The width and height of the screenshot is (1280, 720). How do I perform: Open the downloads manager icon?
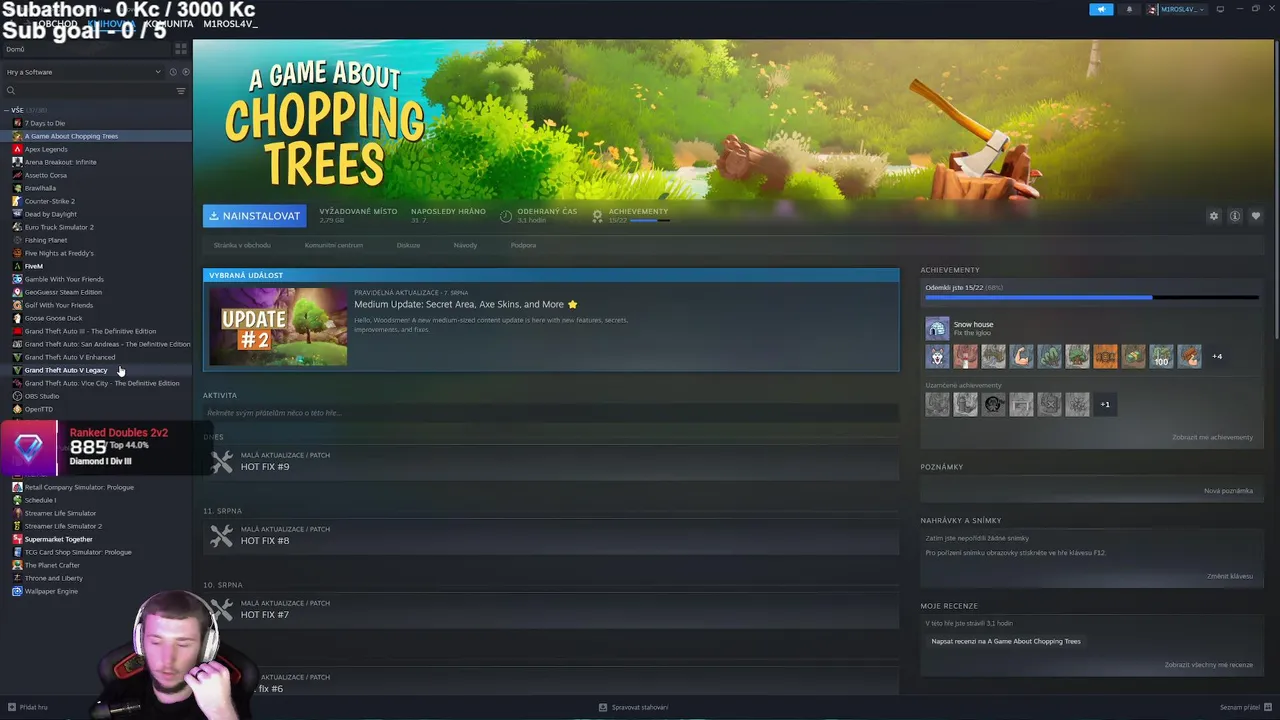pyautogui.click(x=603, y=707)
